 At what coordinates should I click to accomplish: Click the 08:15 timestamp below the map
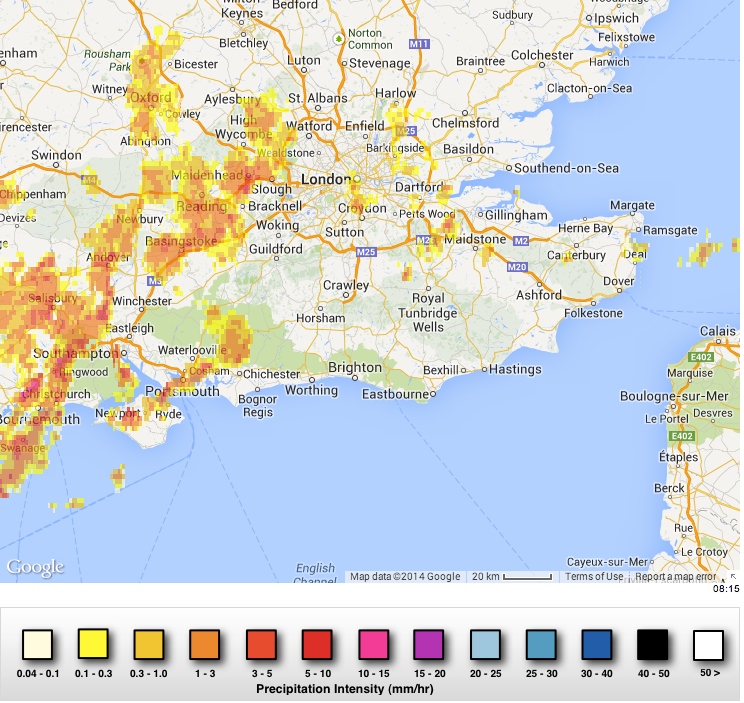coord(725,589)
